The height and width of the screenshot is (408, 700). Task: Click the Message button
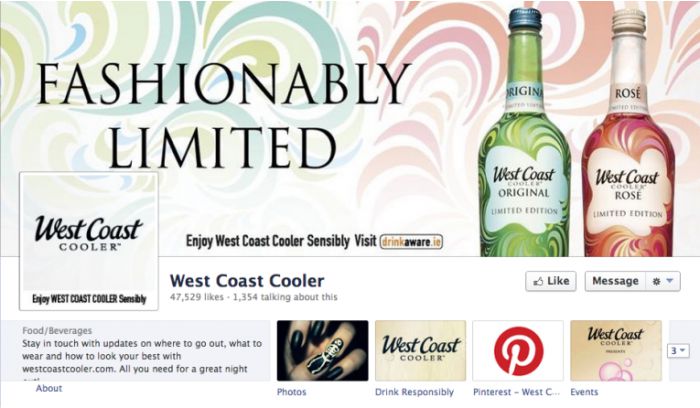(x=615, y=281)
